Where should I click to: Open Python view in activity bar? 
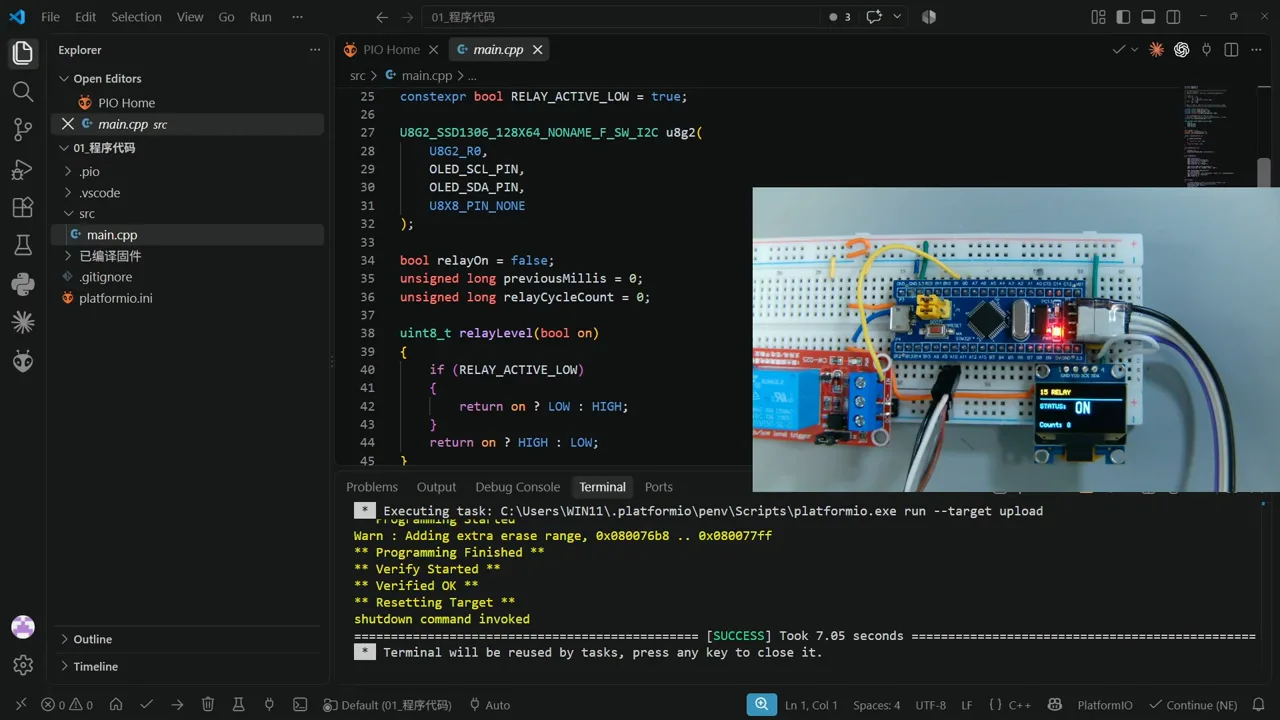pyautogui.click(x=23, y=284)
